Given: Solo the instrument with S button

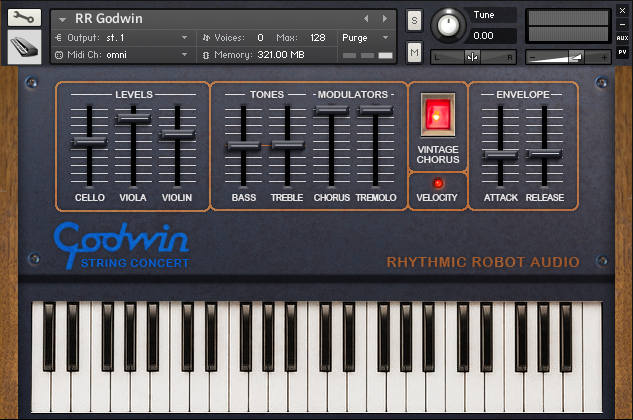Looking at the screenshot, I should click(x=414, y=20).
